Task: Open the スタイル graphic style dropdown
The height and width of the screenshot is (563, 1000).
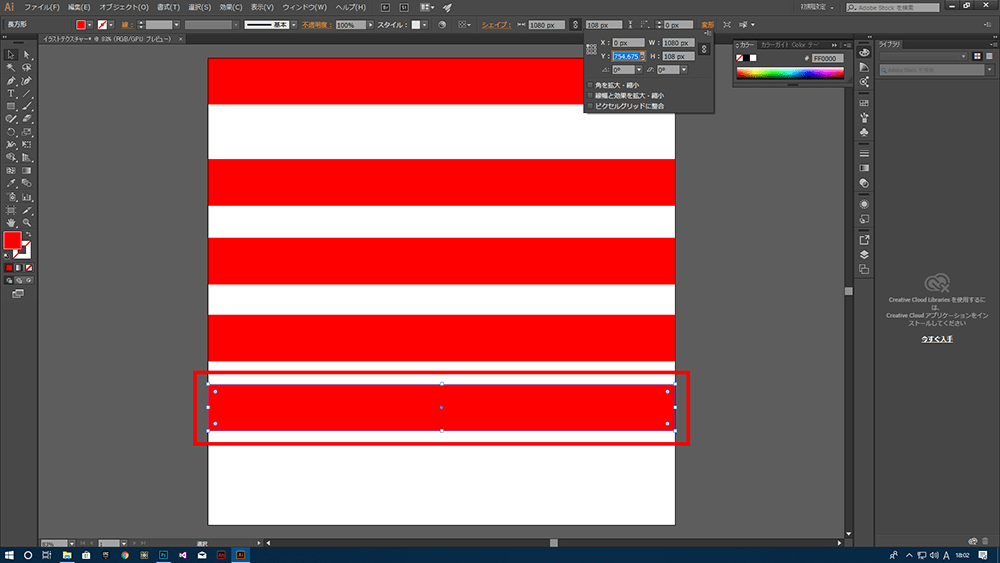Action: click(x=425, y=25)
